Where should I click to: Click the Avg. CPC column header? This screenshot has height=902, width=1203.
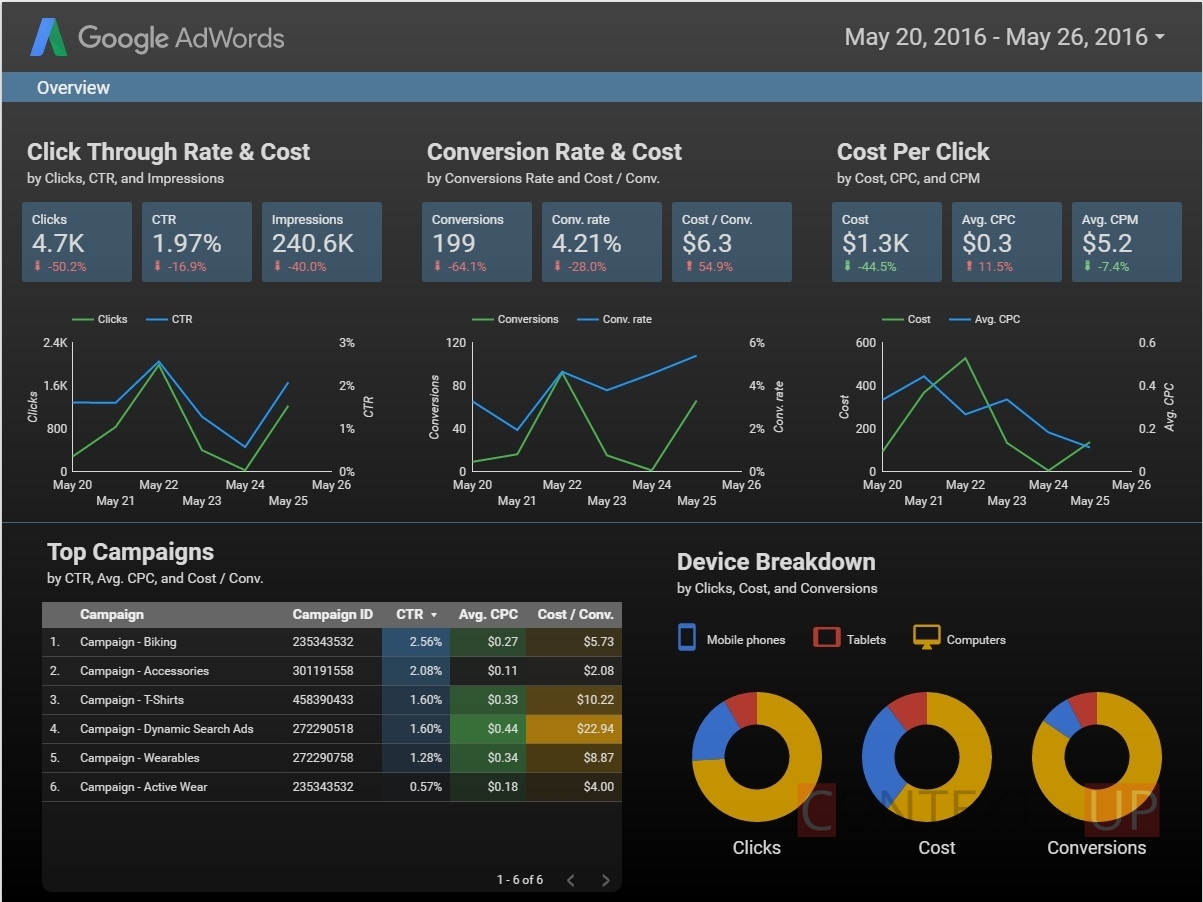[x=488, y=614]
